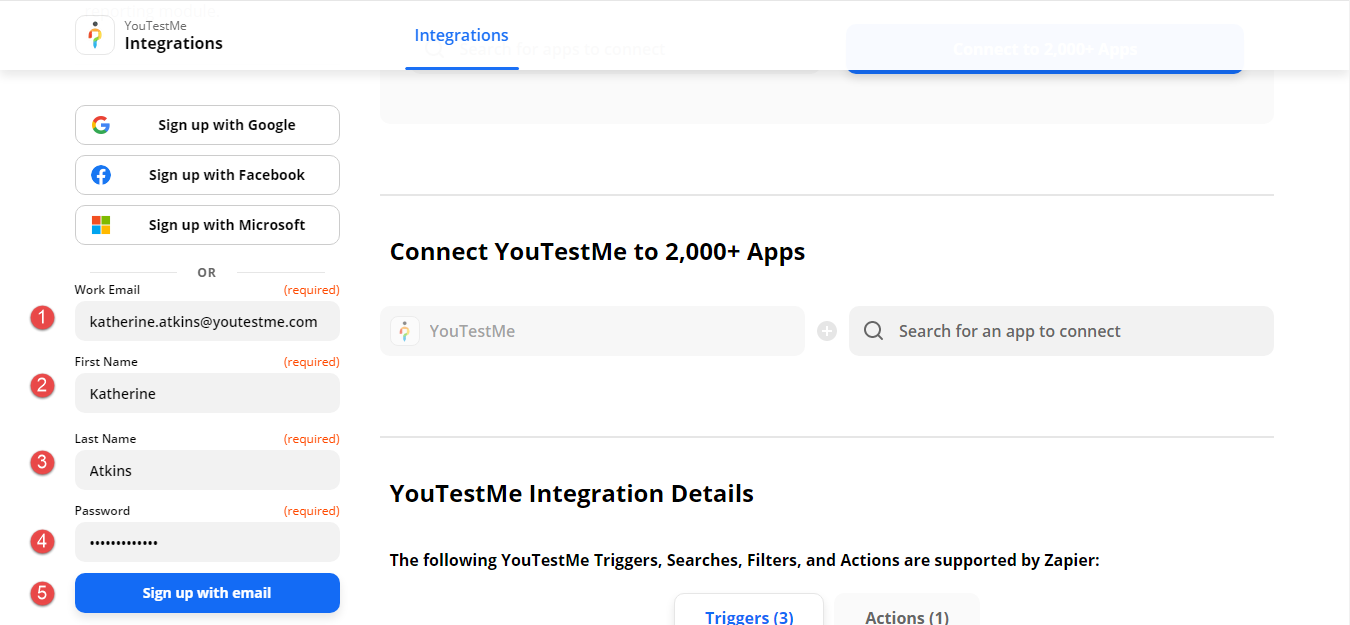Focus the Work Email input field
1350x625 pixels.
pos(207,322)
